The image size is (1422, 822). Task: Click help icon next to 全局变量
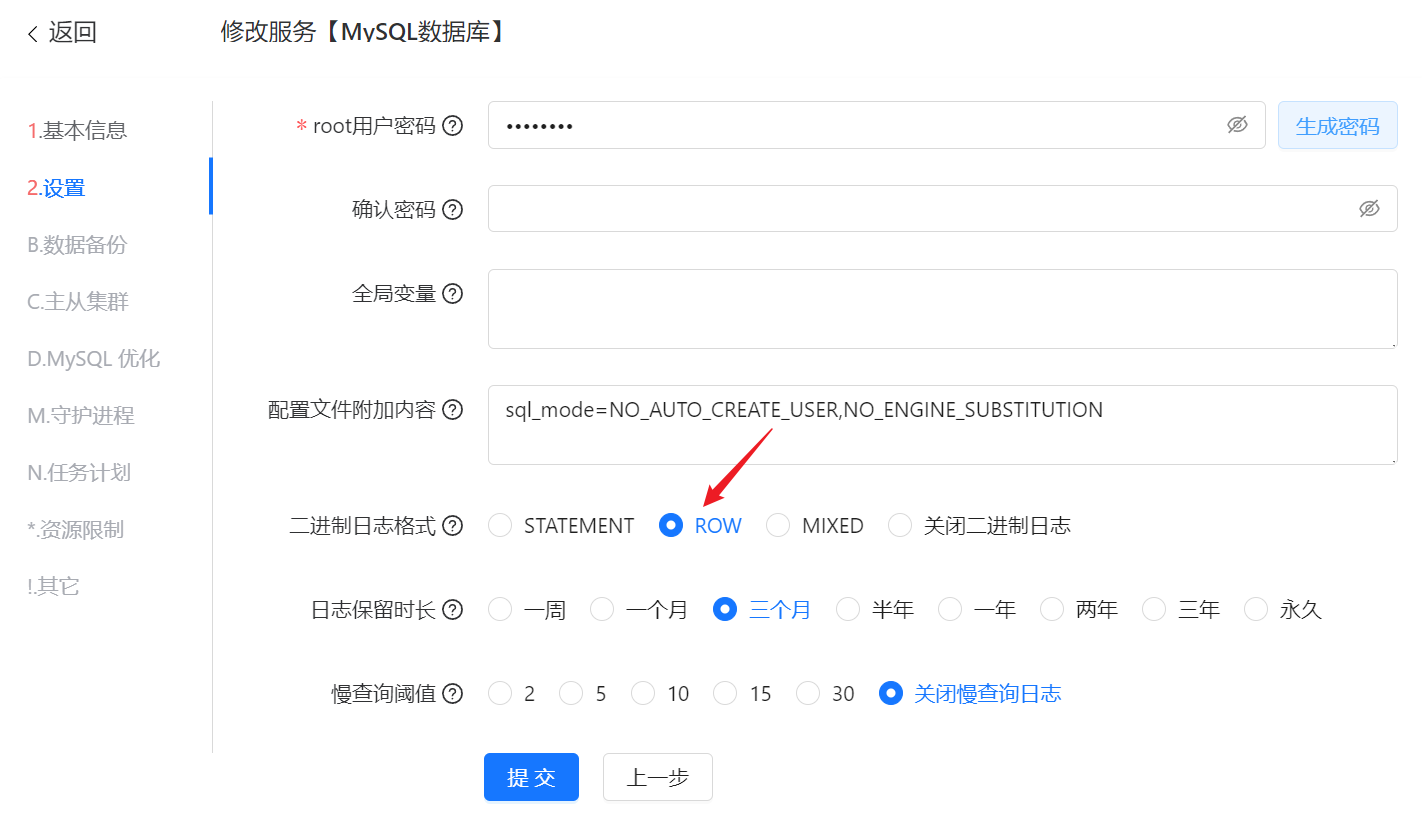[x=452, y=293]
